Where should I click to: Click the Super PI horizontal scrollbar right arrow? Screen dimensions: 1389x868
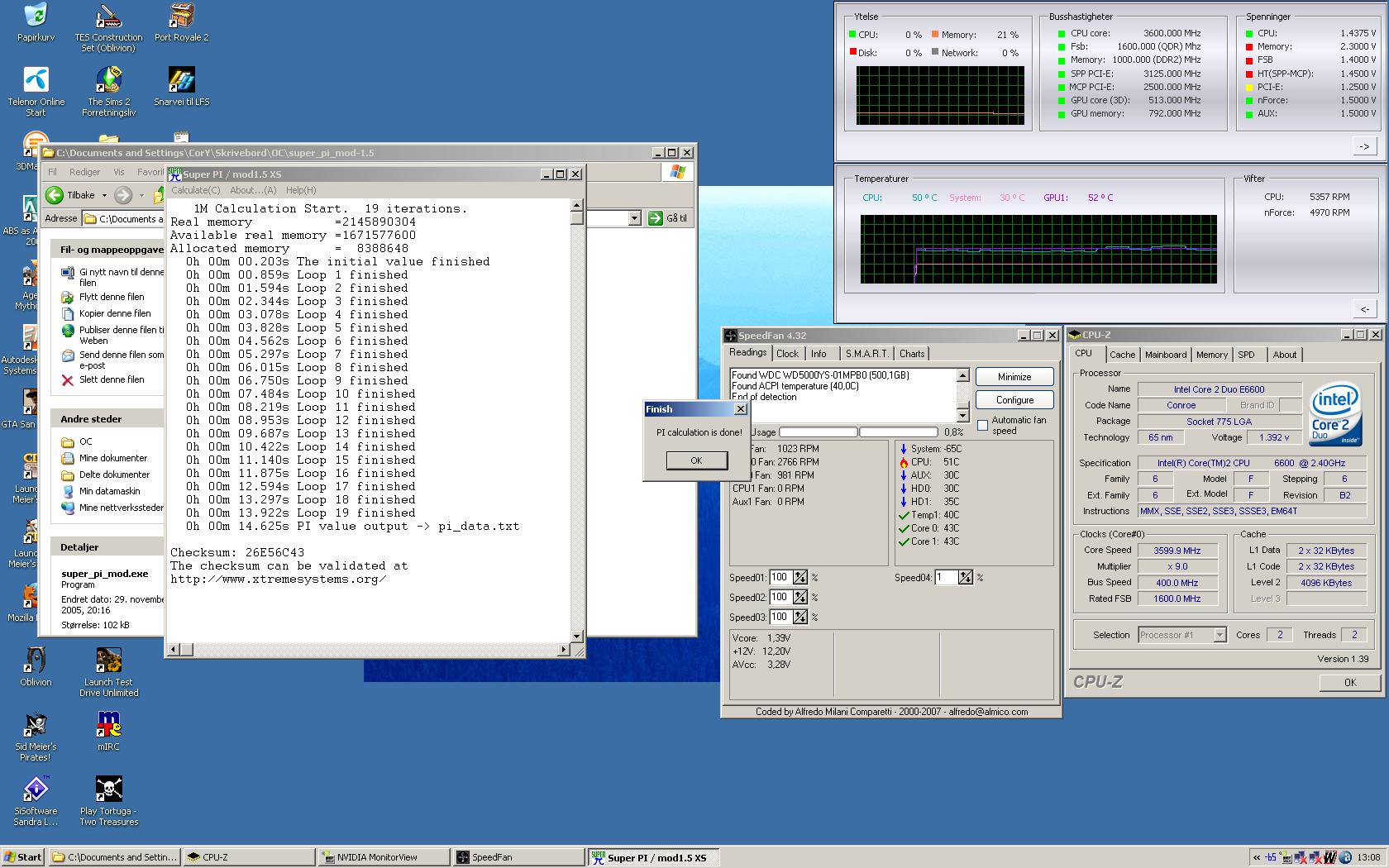point(563,650)
